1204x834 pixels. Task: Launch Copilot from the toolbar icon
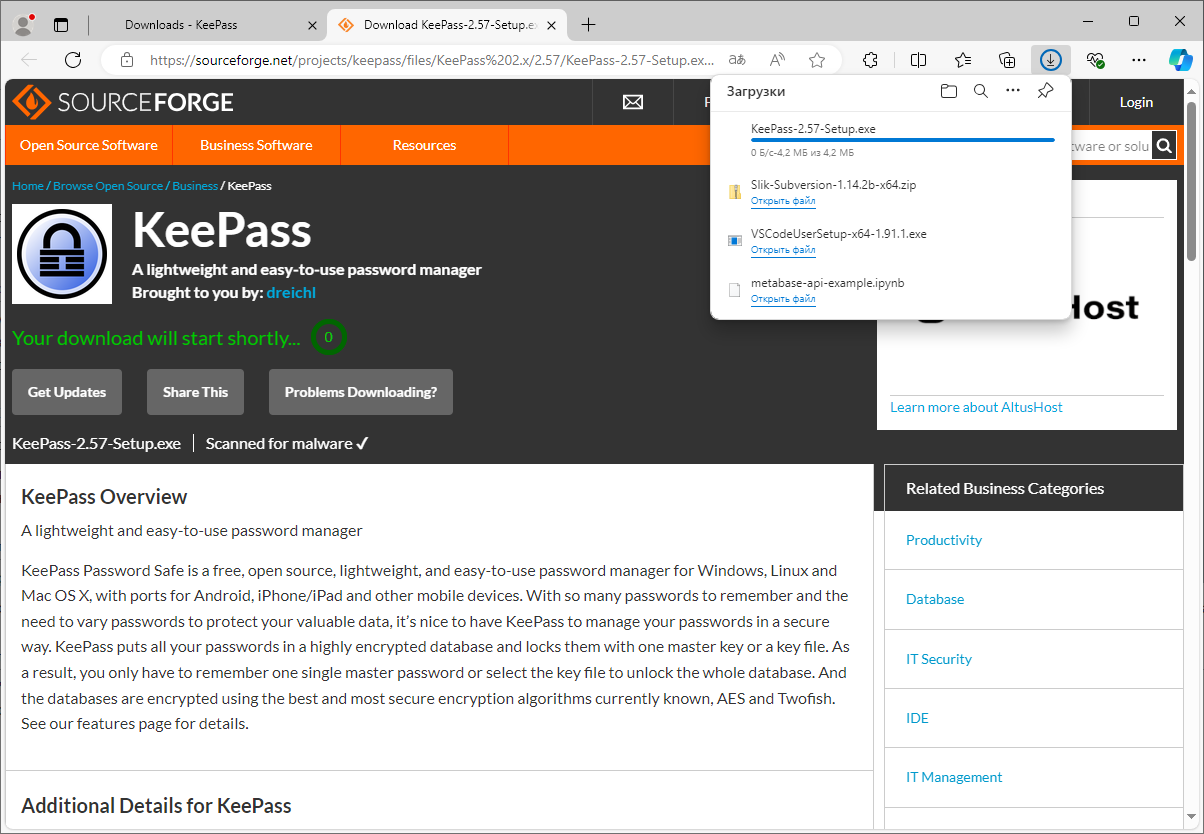click(1181, 60)
